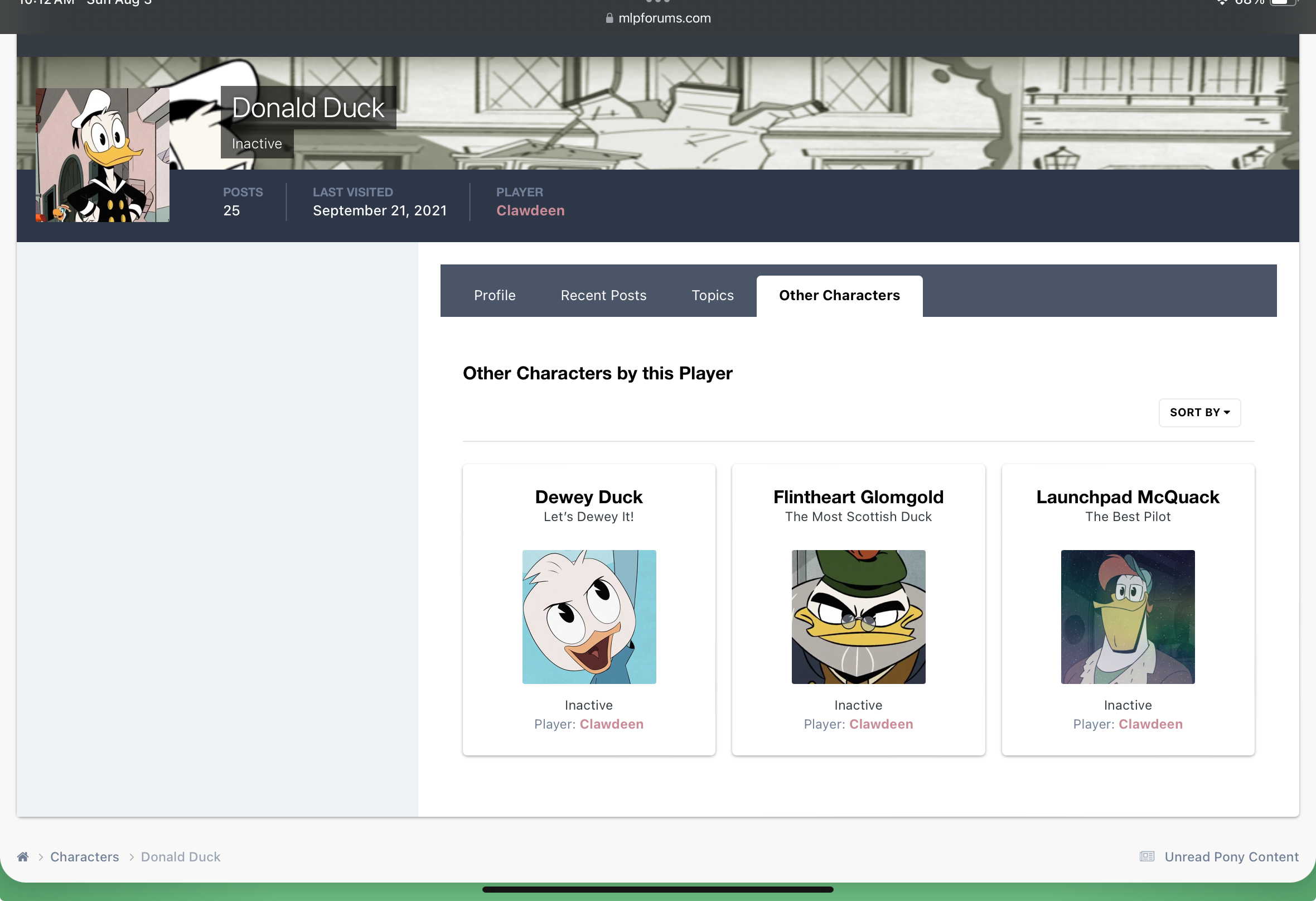Viewport: 1316px width, 901px height.
Task: Open the Topics tab
Action: pyautogui.click(x=712, y=295)
